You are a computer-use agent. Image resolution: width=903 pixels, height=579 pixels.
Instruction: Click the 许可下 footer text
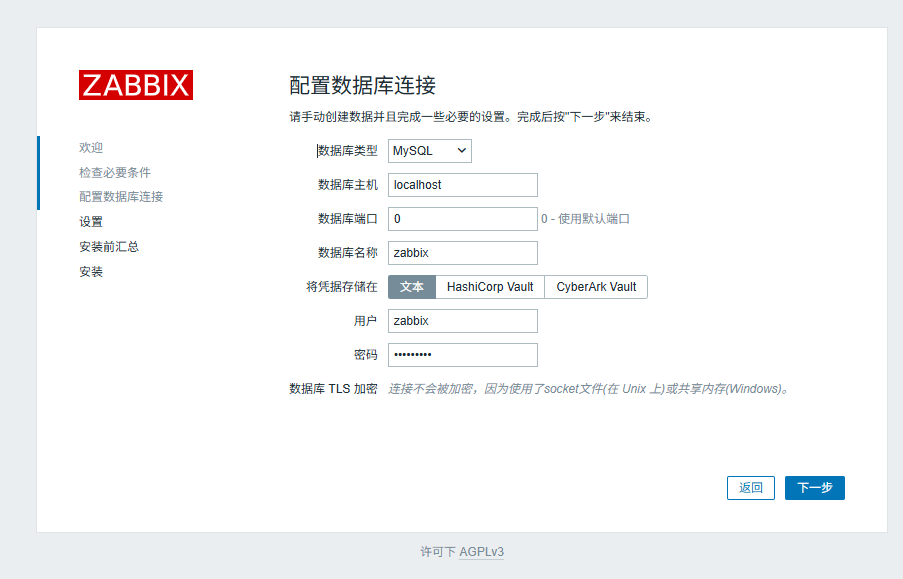pyautogui.click(x=438, y=552)
